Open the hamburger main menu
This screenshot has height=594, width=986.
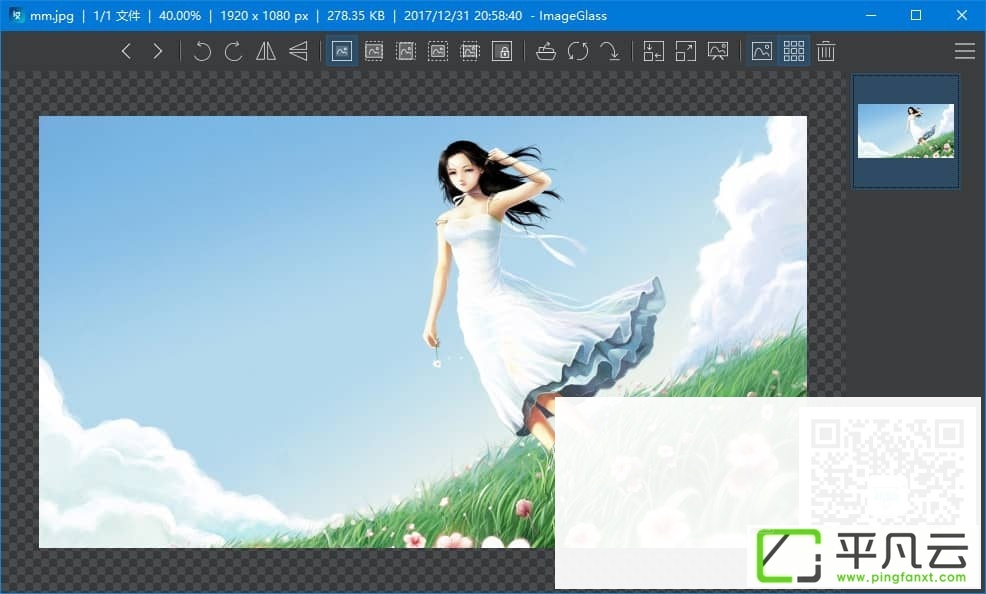click(964, 51)
